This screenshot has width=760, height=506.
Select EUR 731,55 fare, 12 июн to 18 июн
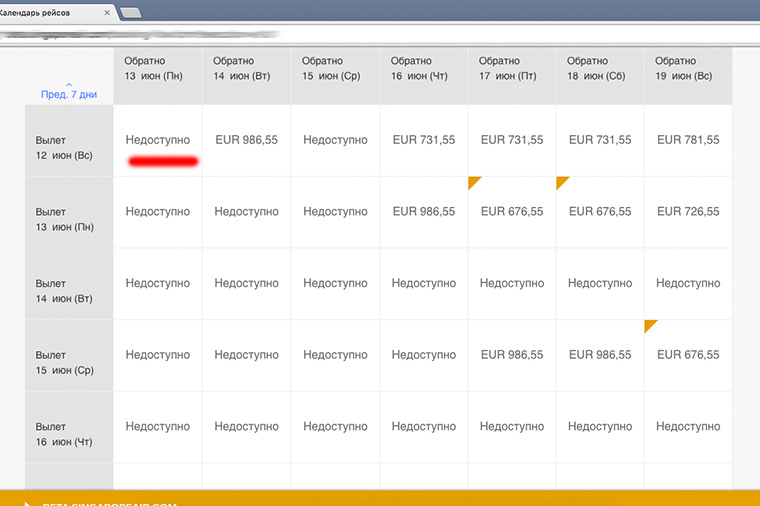pyautogui.click(x=600, y=140)
